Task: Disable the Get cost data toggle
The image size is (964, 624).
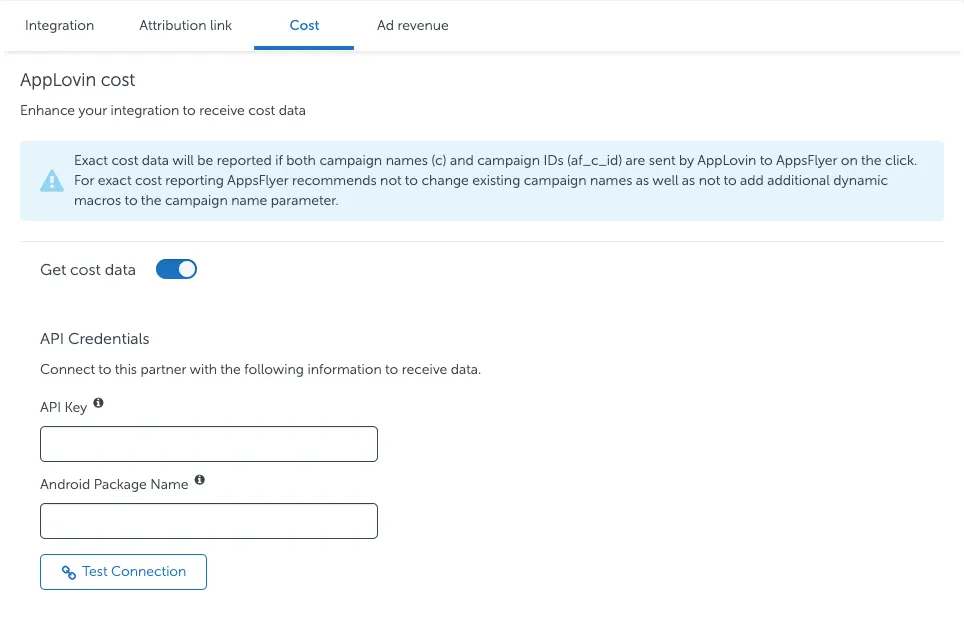Action: tap(176, 269)
